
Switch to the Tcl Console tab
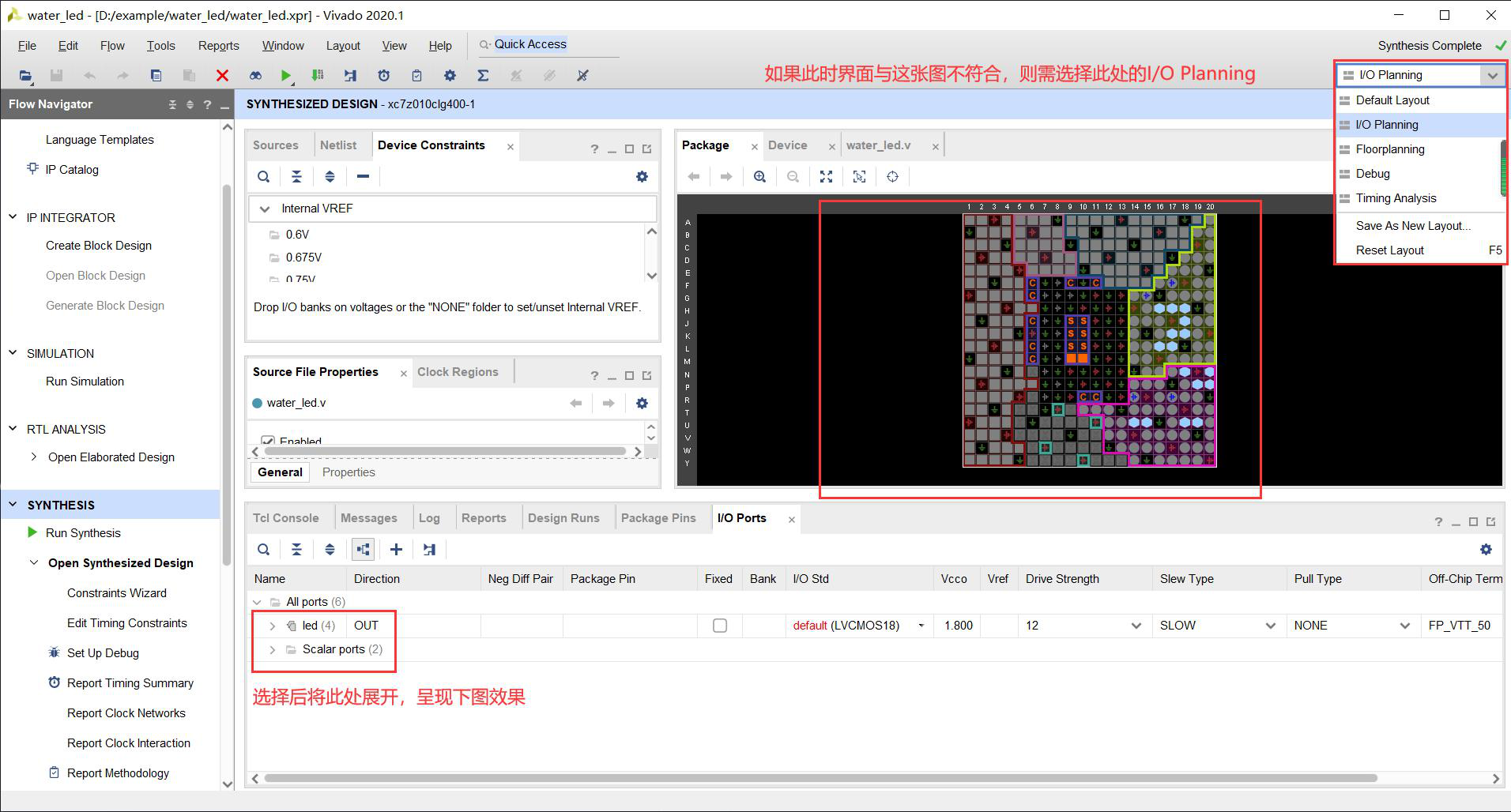point(286,518)
